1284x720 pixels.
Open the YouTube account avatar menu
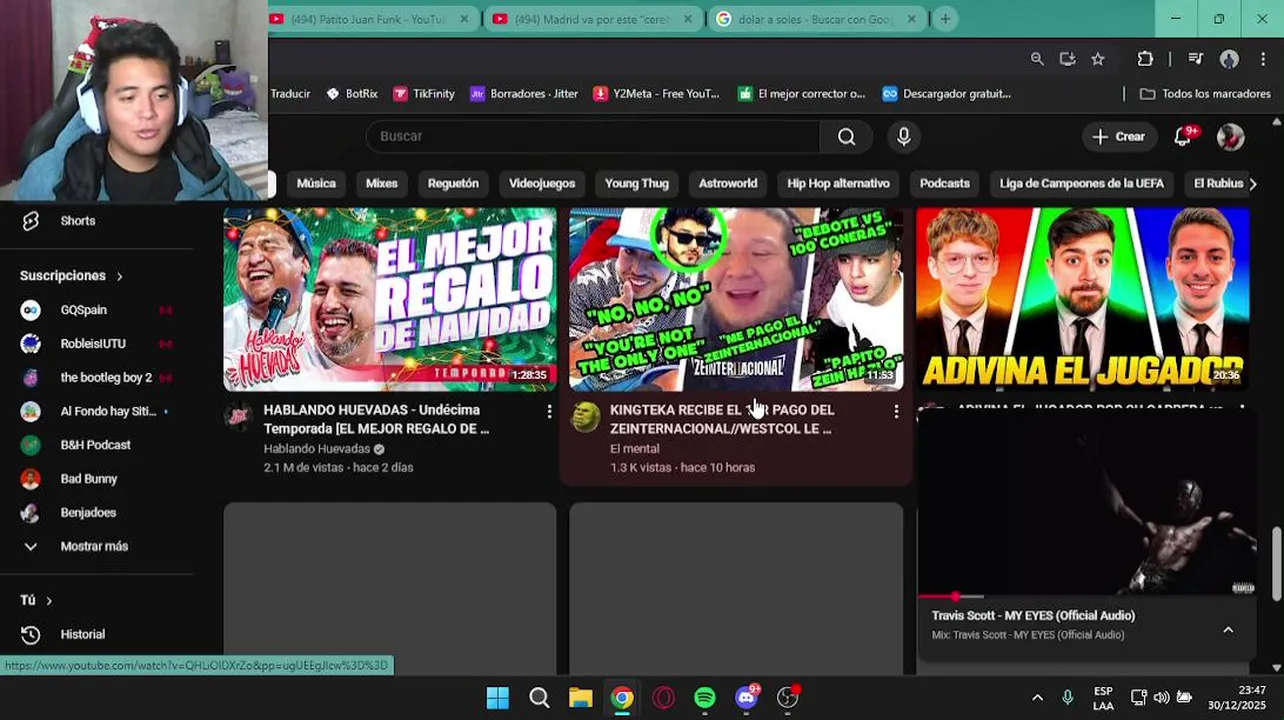pos(1230,136)
